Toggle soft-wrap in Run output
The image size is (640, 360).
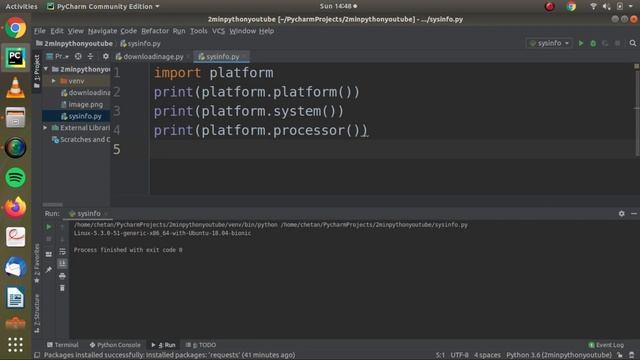click(x=62, y=251)
